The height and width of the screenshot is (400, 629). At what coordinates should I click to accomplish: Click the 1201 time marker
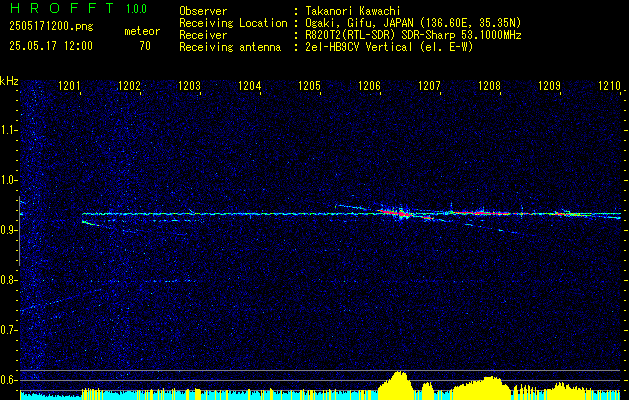coord(70,85)
